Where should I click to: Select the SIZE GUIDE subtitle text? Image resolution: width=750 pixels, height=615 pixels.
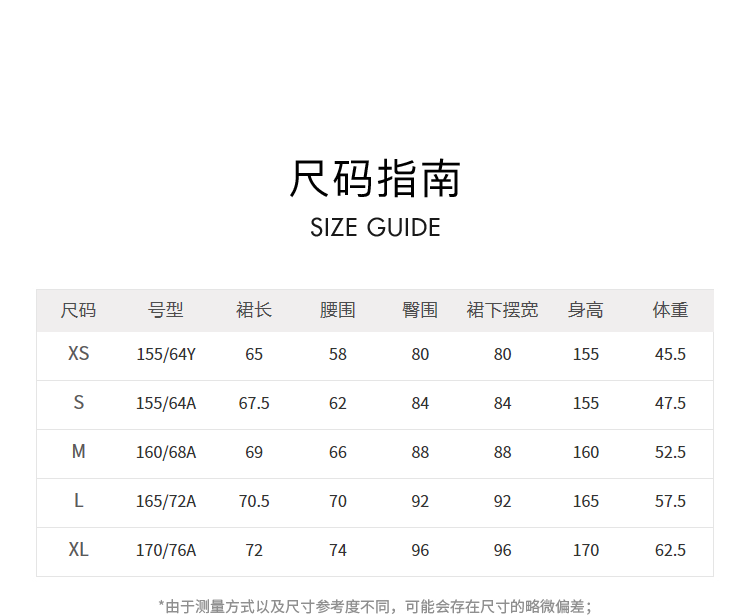[375, 227]
